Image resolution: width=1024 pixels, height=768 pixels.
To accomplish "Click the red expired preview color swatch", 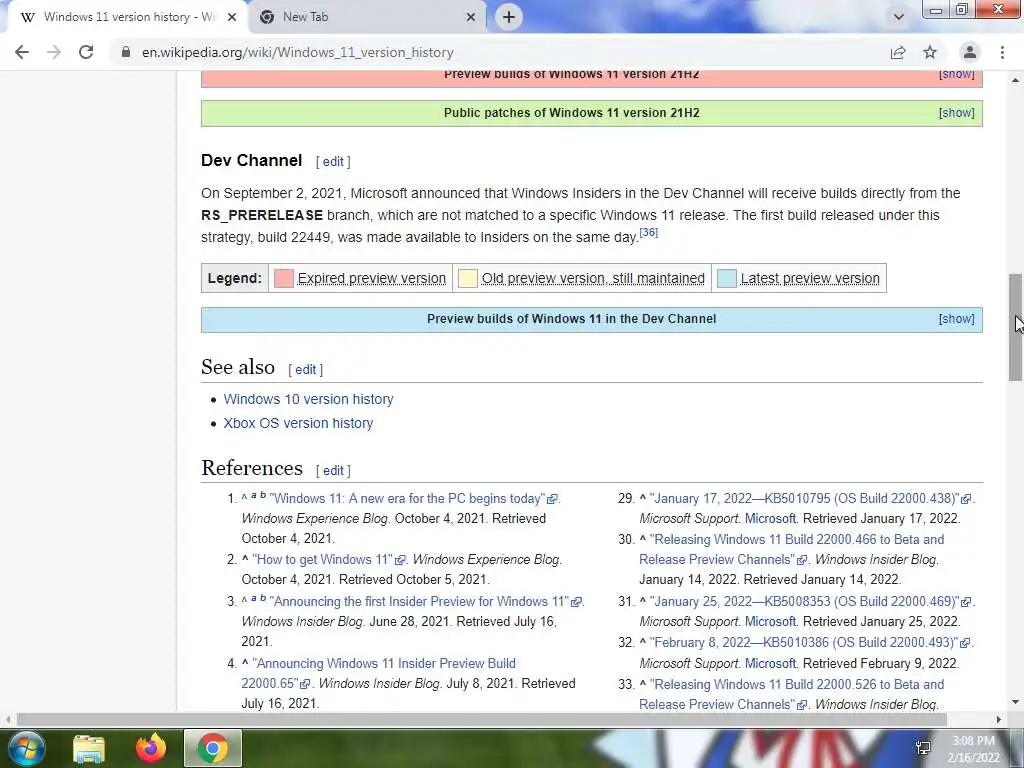I will (x=283, y=278).
